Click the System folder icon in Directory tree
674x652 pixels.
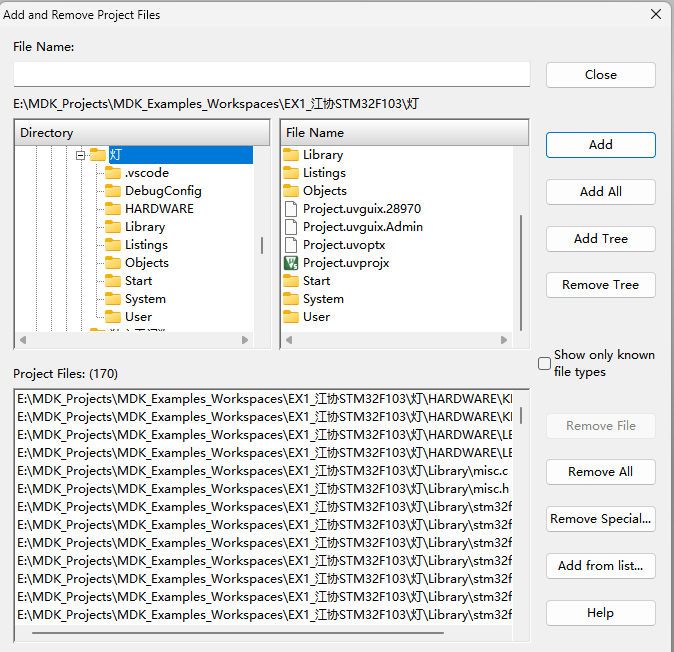(113, 299)
